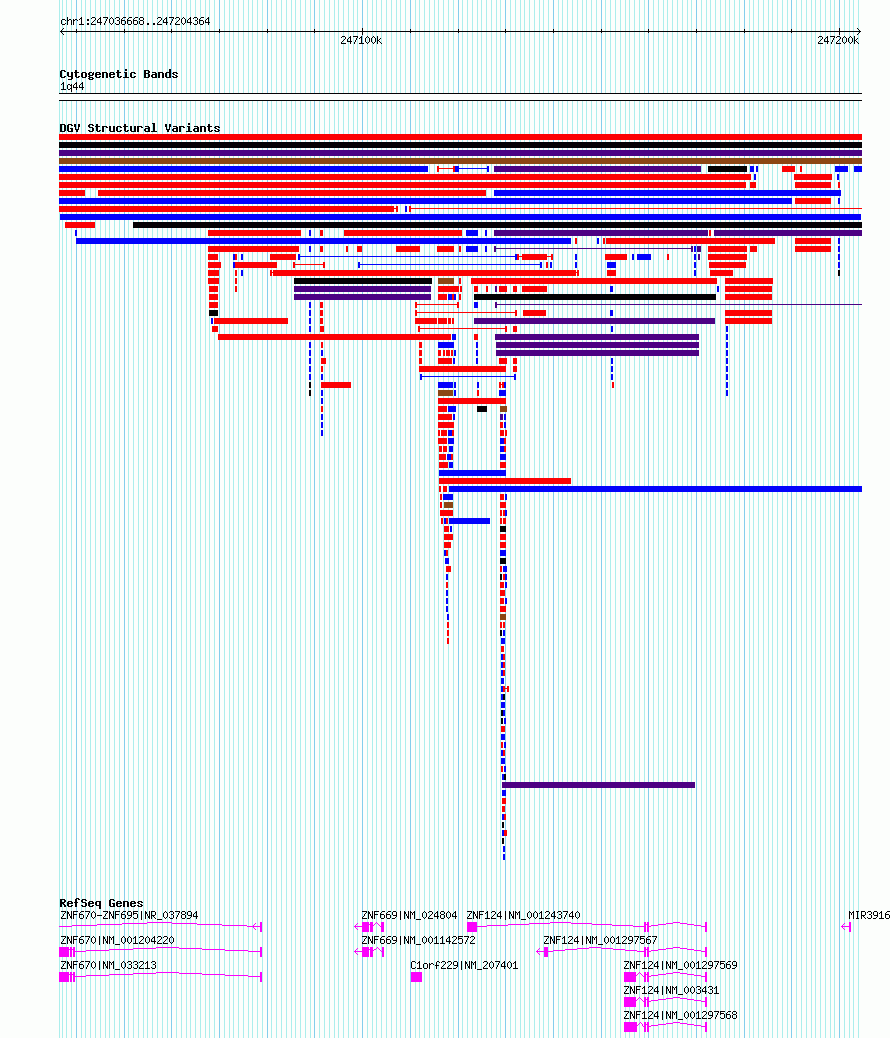This screenshot has width=890, height=1038.
Task: Open the ZNF670|NM_033213 gene label
Action: (x=108, y=965)
